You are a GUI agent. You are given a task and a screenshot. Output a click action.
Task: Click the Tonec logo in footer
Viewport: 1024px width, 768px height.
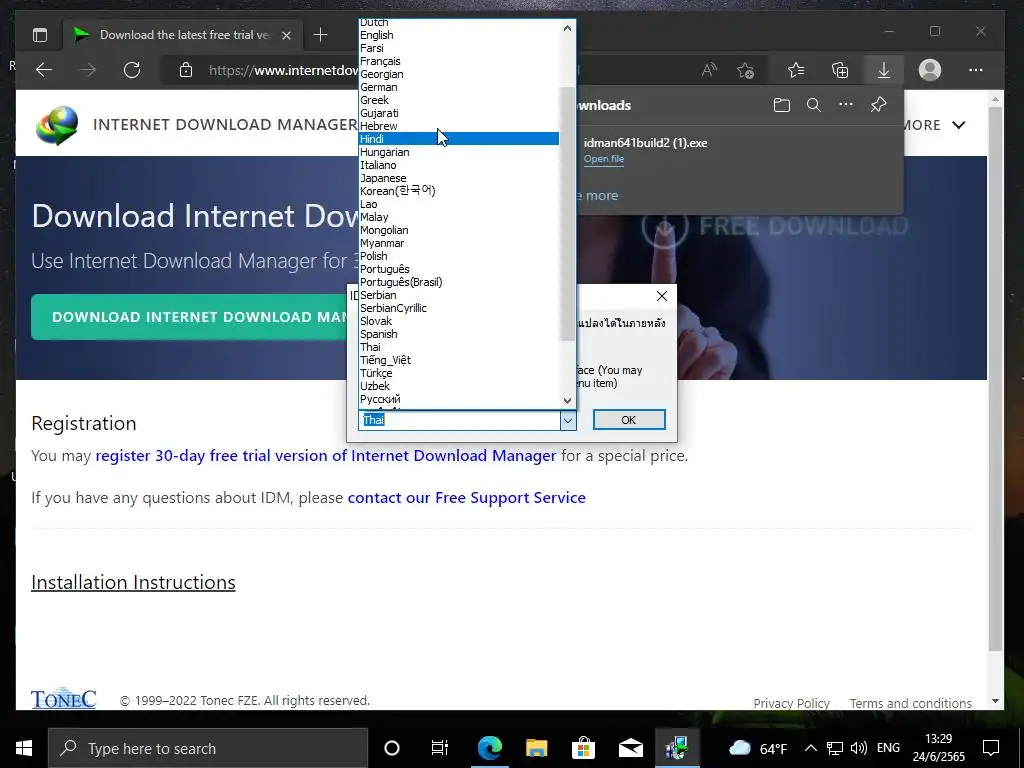click(x=63, y=698)
